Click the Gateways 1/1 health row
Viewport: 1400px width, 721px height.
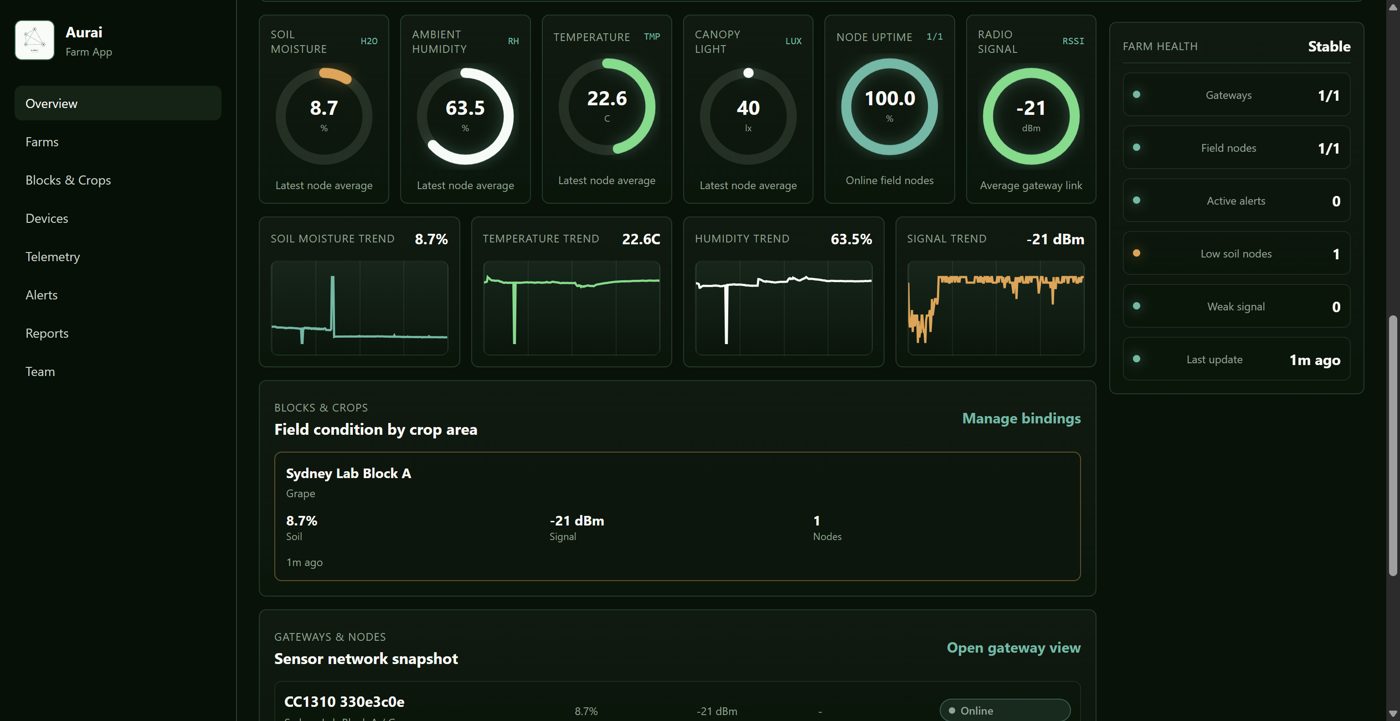(x=1236, y=95)
